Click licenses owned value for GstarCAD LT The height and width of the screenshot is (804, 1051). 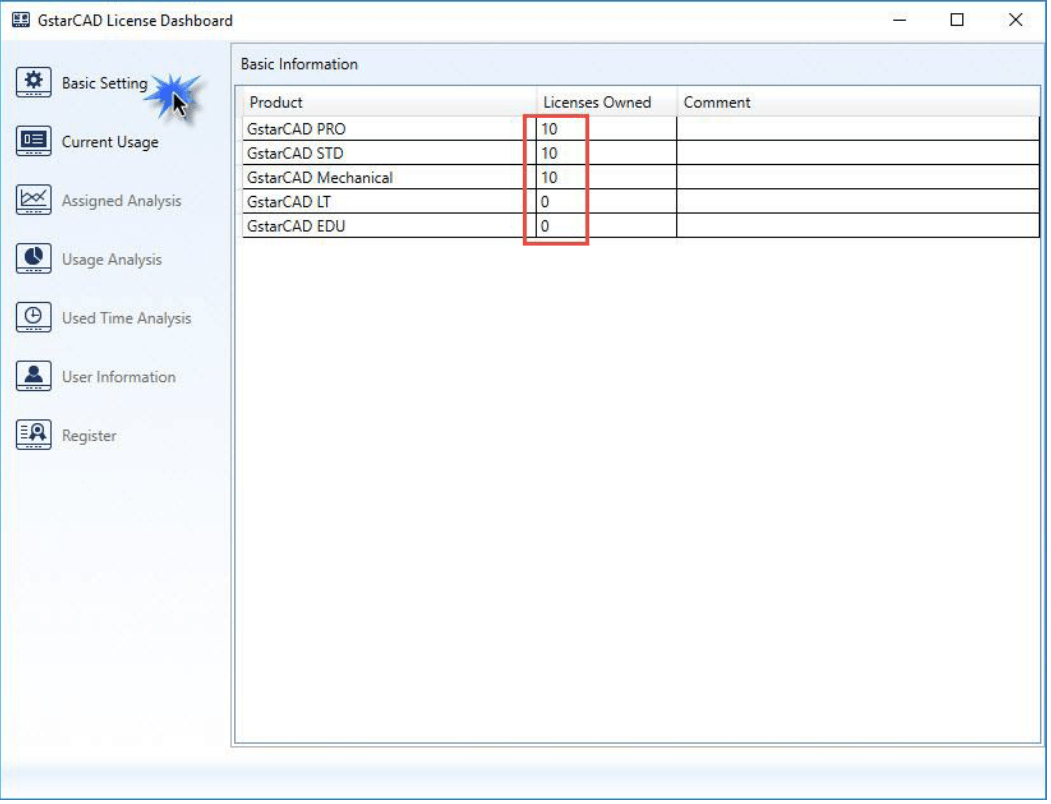tap(607, 201)
